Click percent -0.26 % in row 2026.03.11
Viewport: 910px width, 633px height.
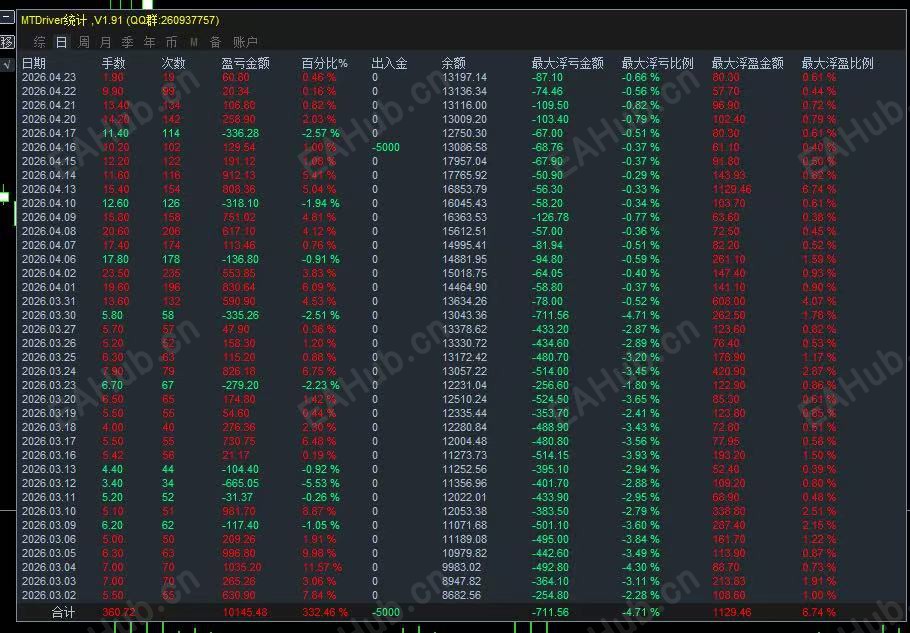click(x=320, y=497)
